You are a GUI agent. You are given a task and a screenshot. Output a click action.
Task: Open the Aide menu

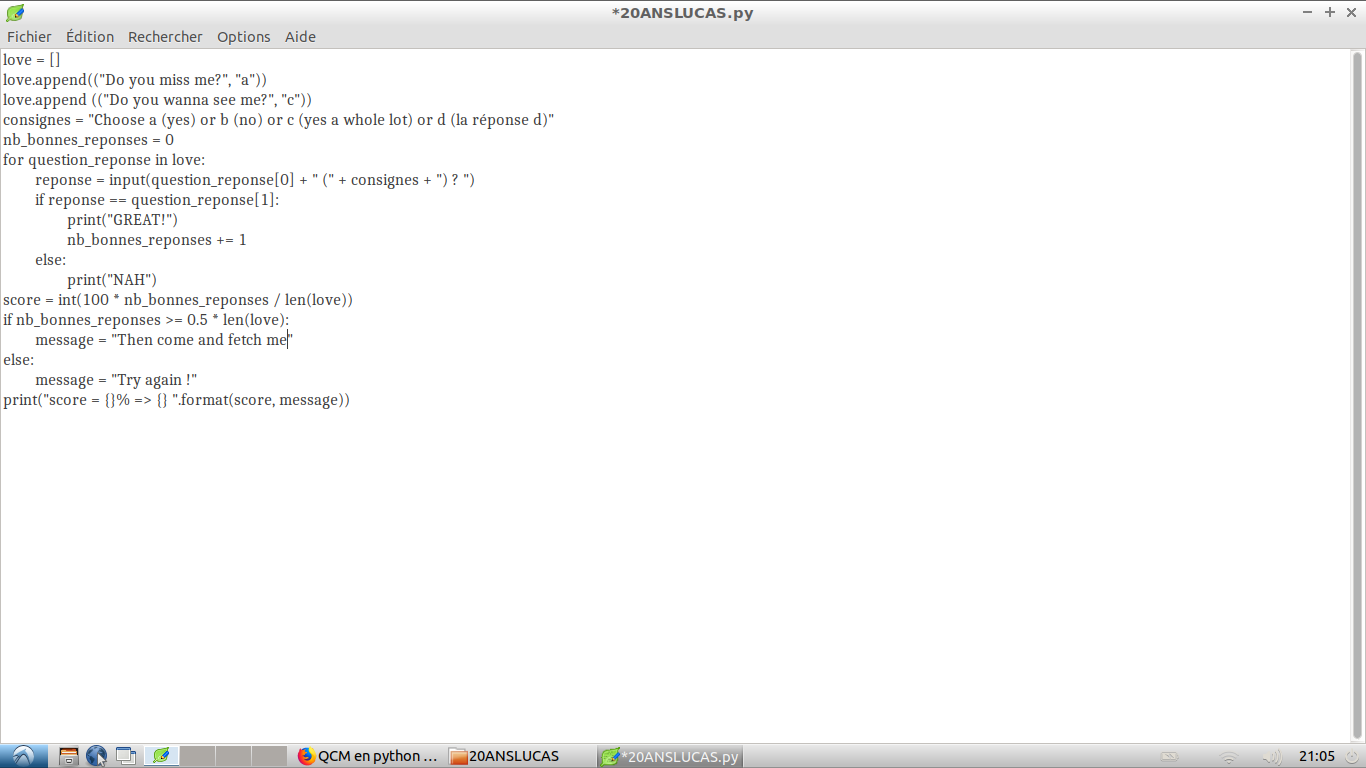(x=300, y=37)
